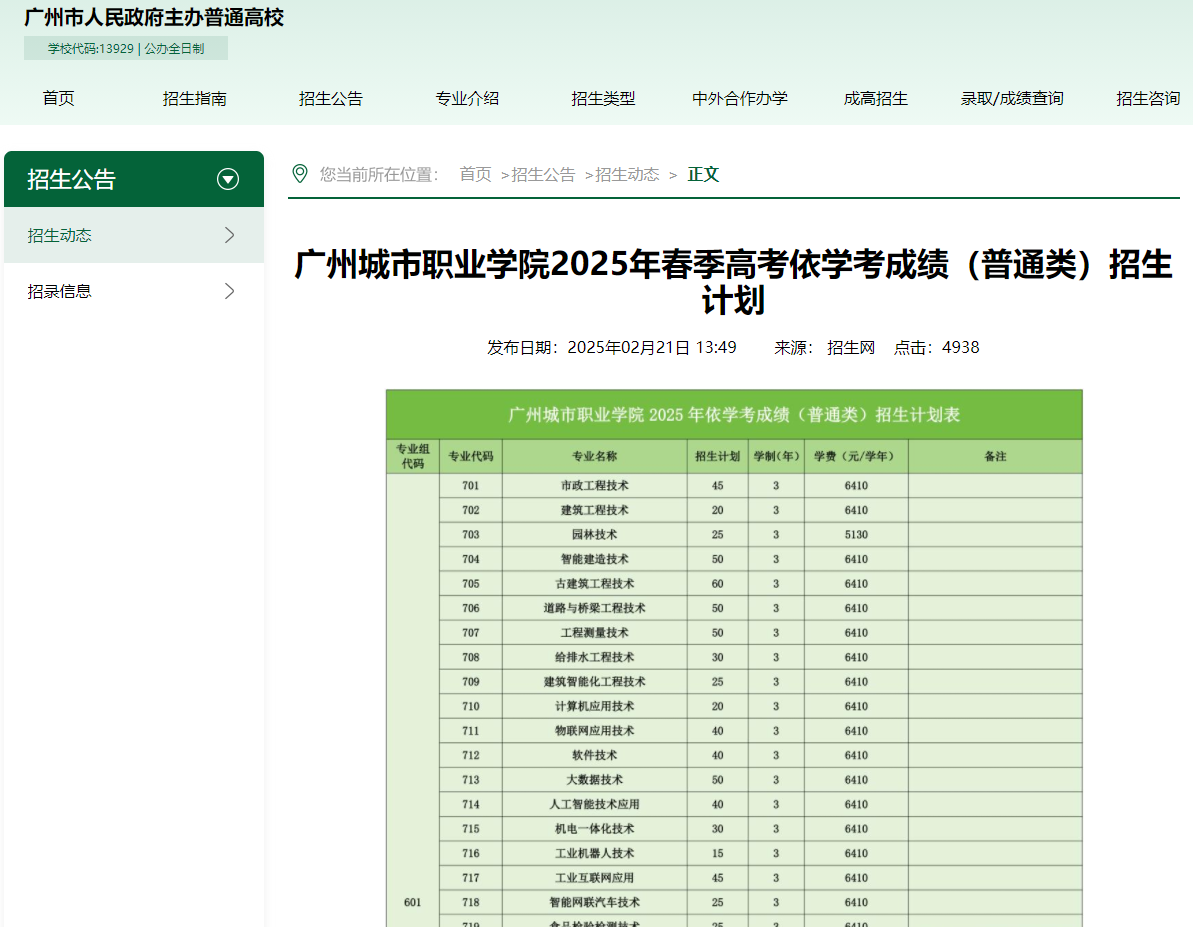
Task: Open the 成高招生 menu item
Action: tap(875, 98)
